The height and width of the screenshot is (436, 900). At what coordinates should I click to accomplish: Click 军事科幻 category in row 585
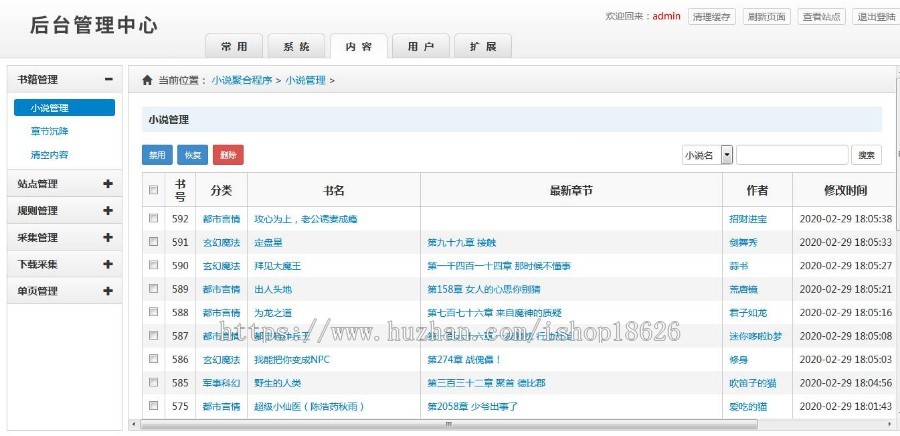pyautogui.click(x=221, y=383)
